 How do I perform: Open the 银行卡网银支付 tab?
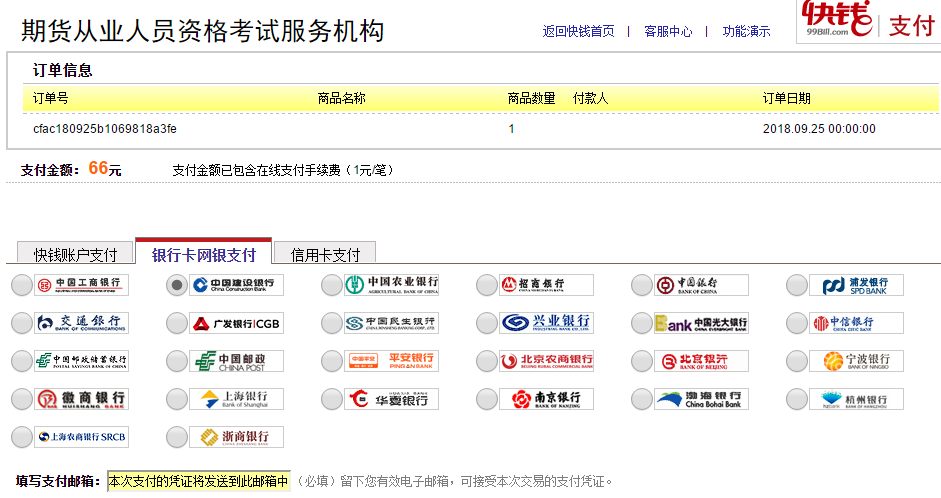click(203, 251)
